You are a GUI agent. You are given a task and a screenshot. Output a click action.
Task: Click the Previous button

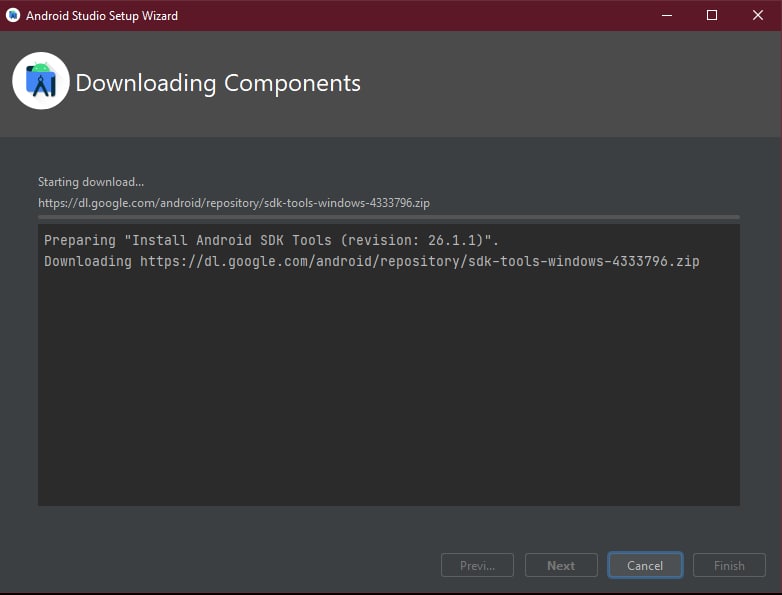tap(477, 565)
